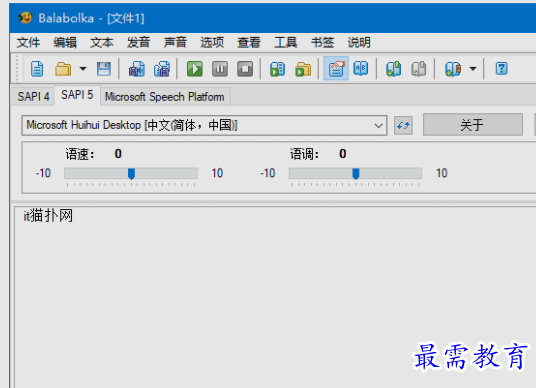
Task: Click the 语调 pitch slider thumb
Action: click(x=356, y=174)
